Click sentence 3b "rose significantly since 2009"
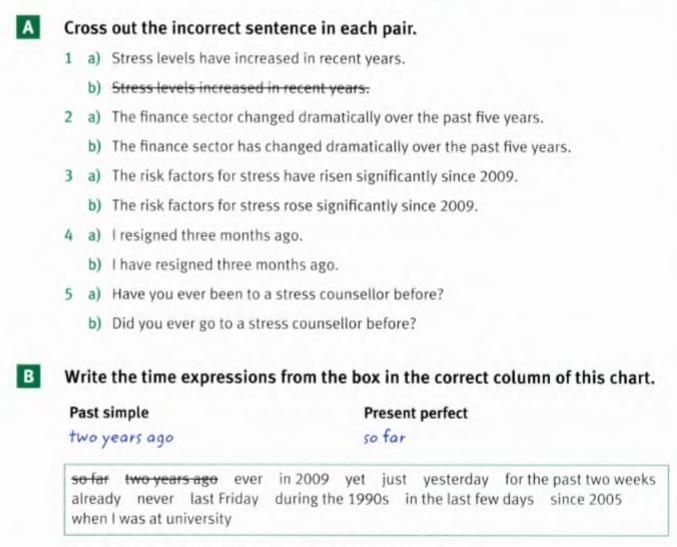 click(294, 207)
